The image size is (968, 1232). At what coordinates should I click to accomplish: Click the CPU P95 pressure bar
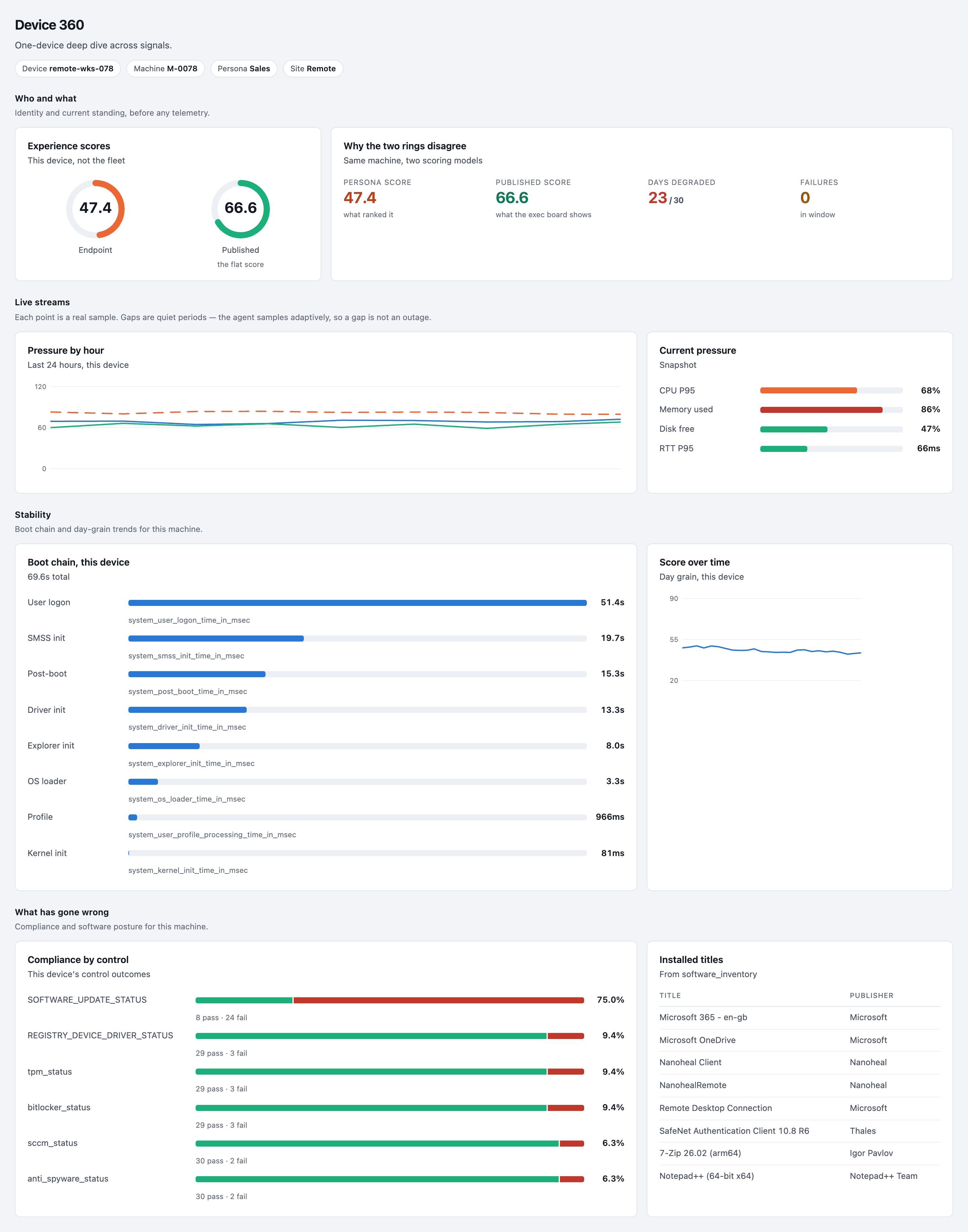point(831,391)
